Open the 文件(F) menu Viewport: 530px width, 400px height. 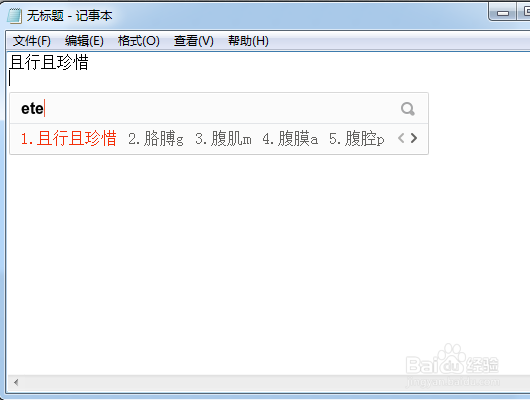tap(31, 41)
